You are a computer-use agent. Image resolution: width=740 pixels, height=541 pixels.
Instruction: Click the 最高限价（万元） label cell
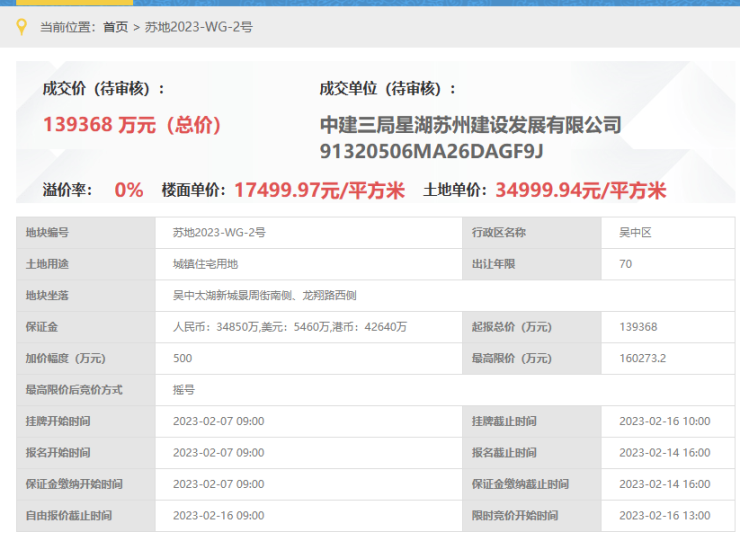tap(532, 358)
